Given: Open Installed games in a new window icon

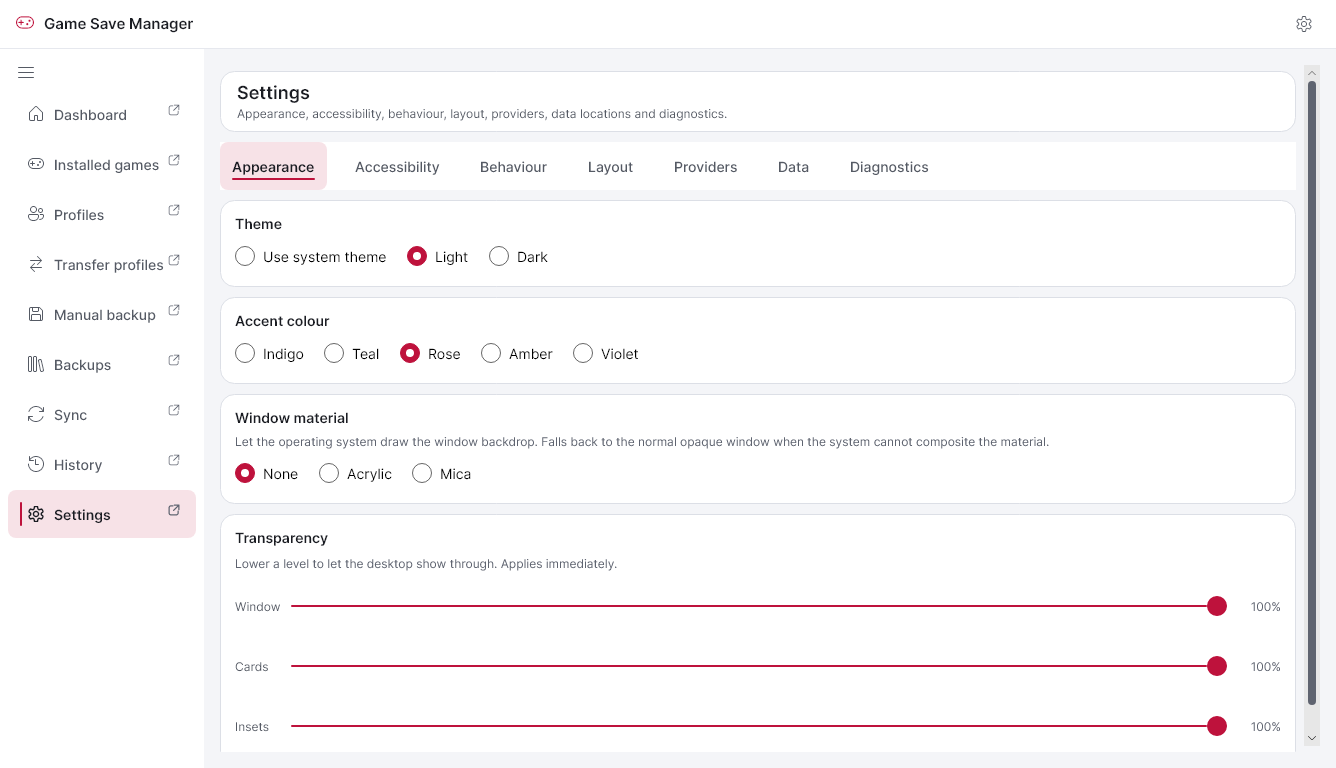Looking at the screenshot, I should [174, 160].
